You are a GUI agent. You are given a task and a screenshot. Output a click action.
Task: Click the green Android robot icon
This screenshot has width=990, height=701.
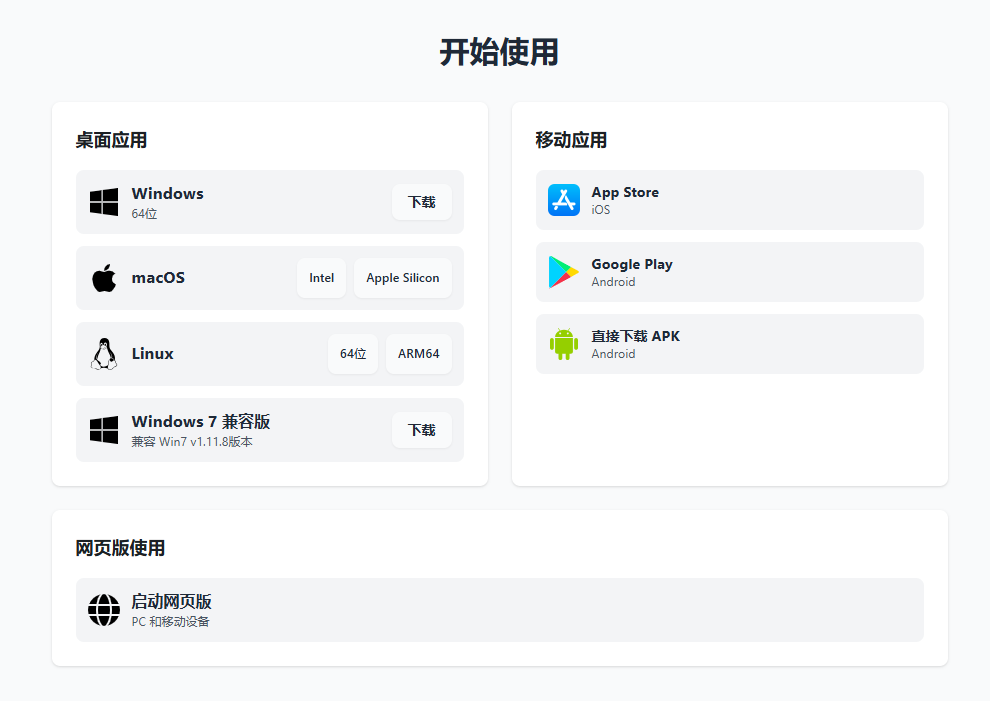[x=564, y=344]
